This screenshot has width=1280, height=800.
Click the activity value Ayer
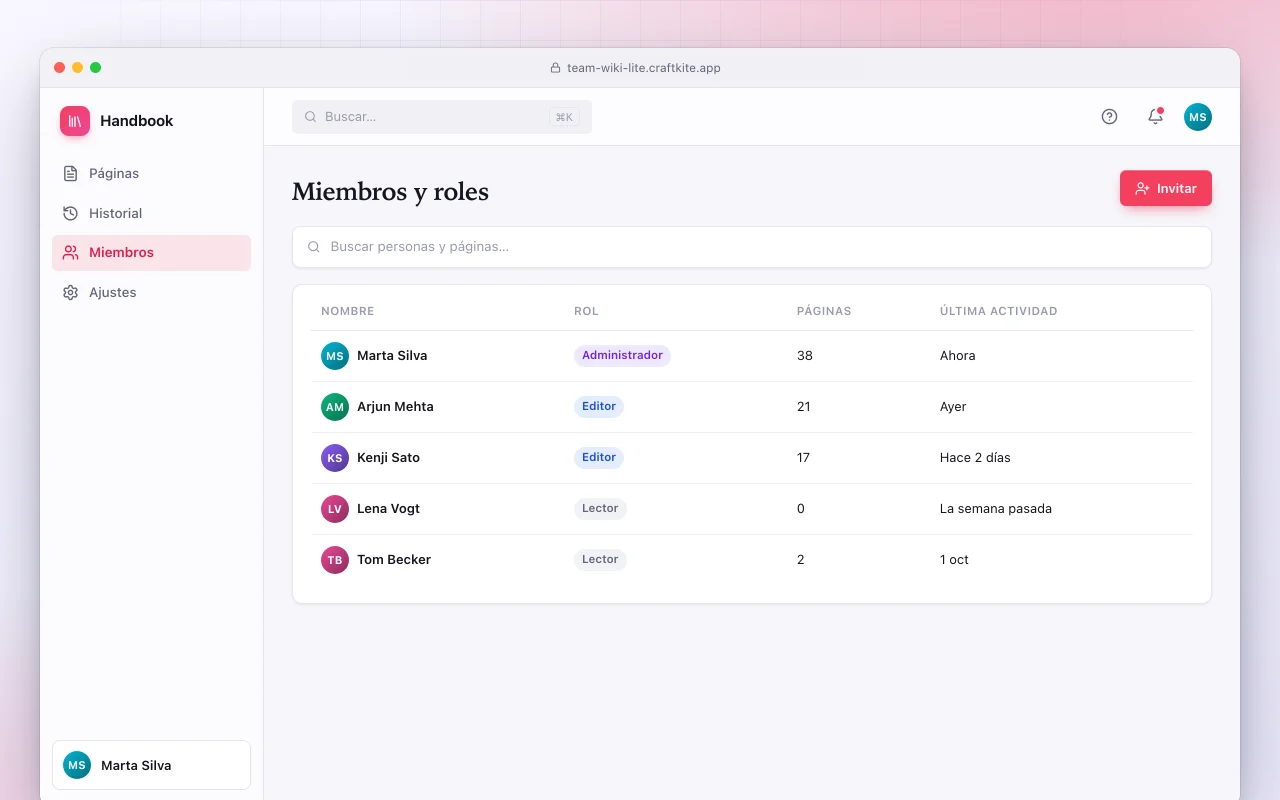point(953,407)
